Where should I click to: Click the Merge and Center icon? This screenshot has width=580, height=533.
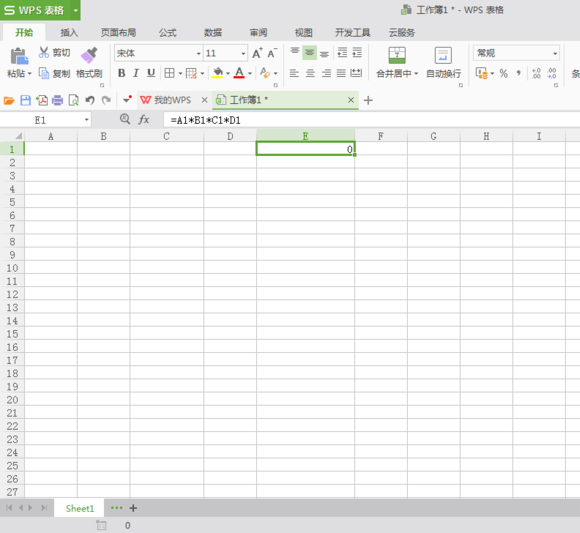pyautogui.click(x=397, y=55)
